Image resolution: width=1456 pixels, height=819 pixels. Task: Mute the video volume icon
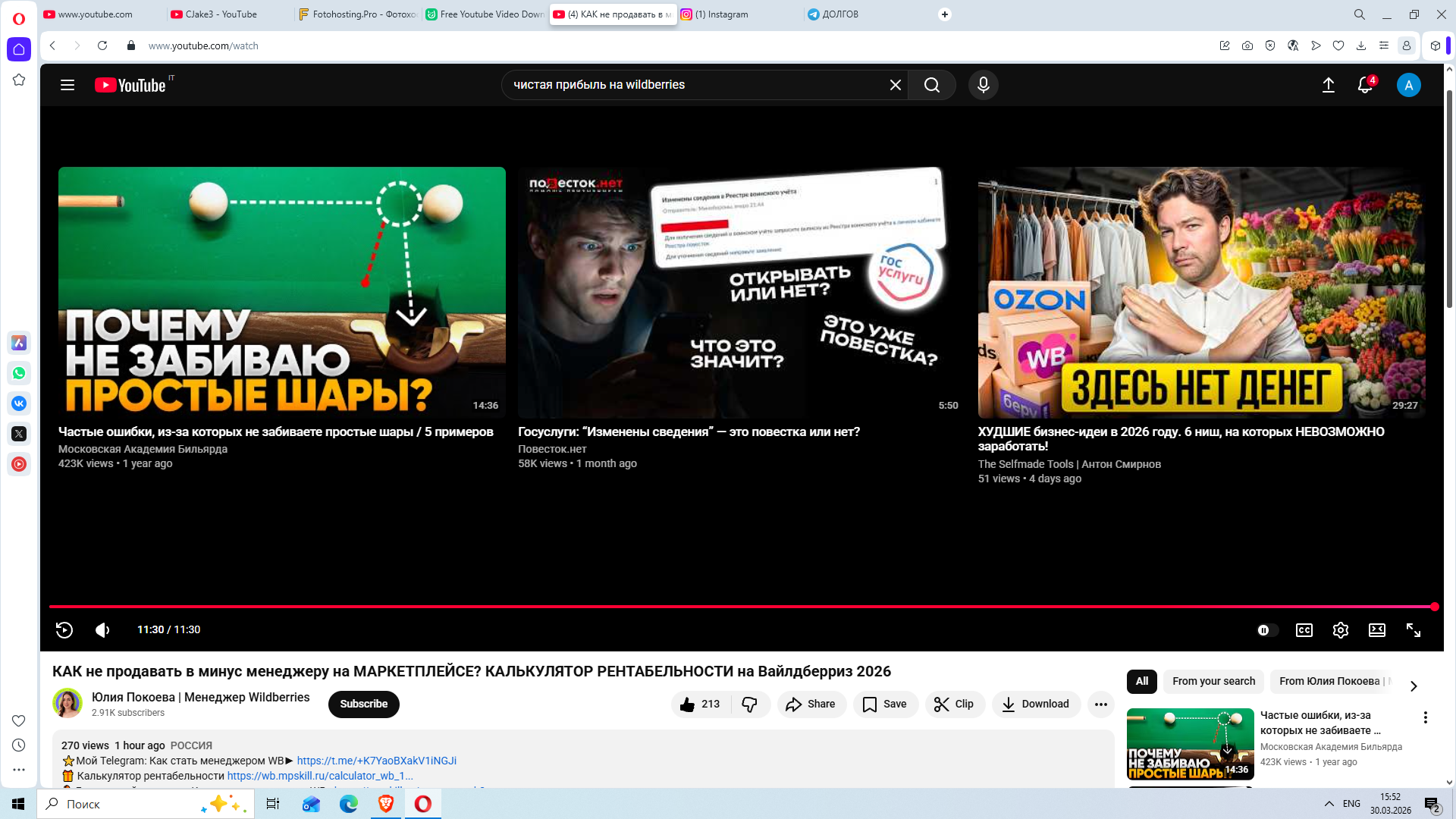tap(102, 629)
